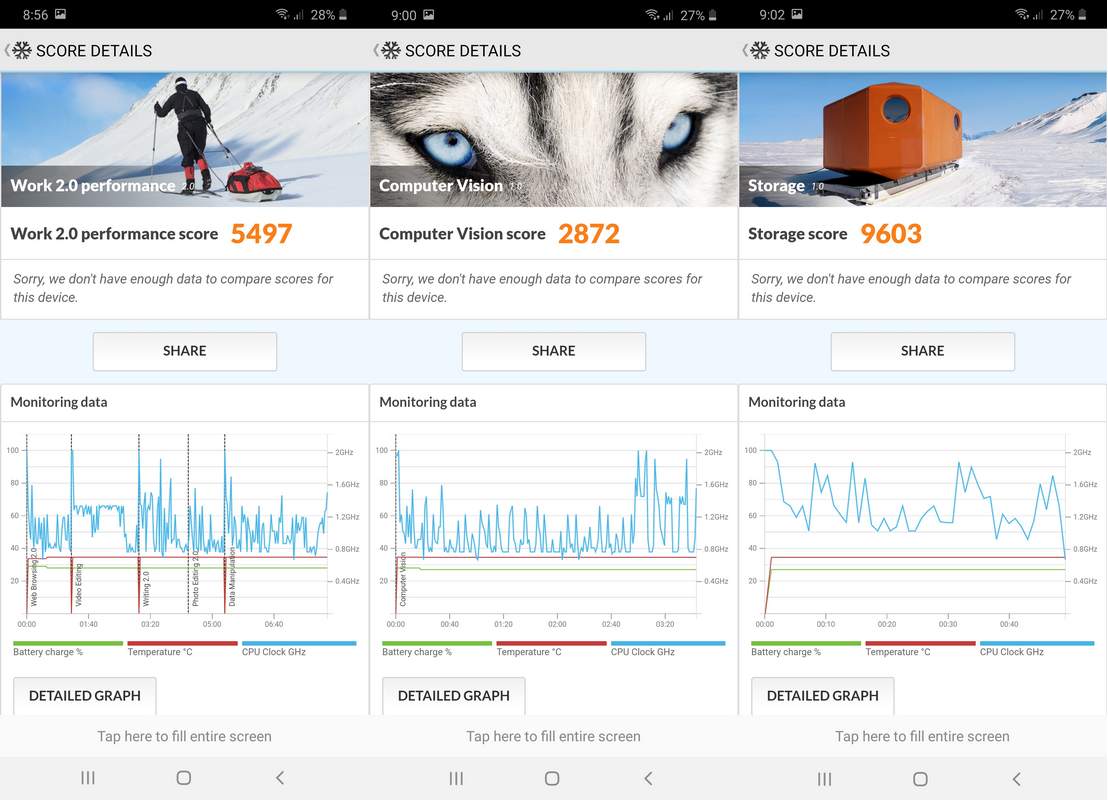The width and height of the screenshot is (1108, 800).
Task: Tap home icon in middle phone nav bar
Action: [553, 778]
